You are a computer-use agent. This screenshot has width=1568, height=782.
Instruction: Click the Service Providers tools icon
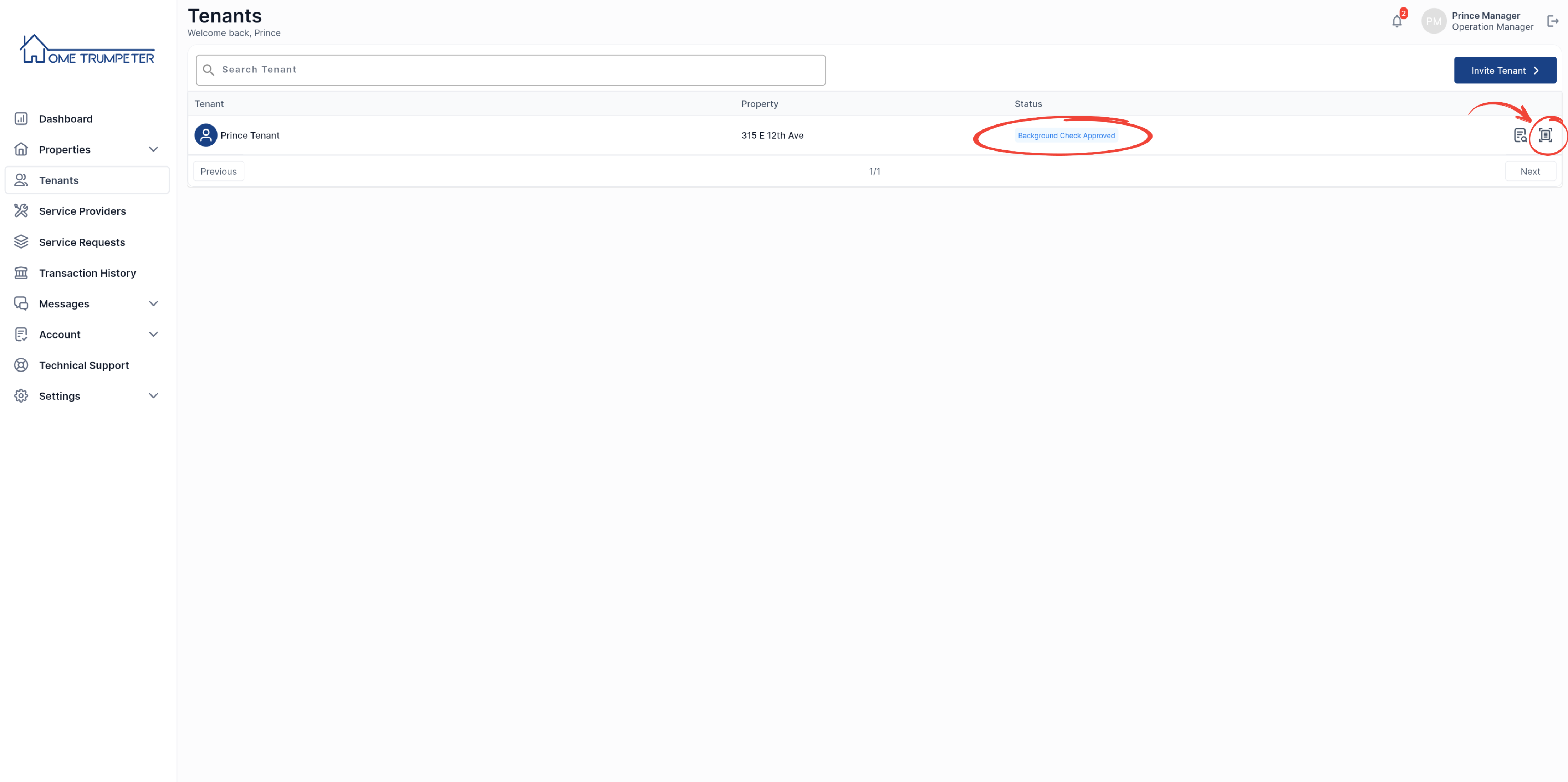coord(21,210)
